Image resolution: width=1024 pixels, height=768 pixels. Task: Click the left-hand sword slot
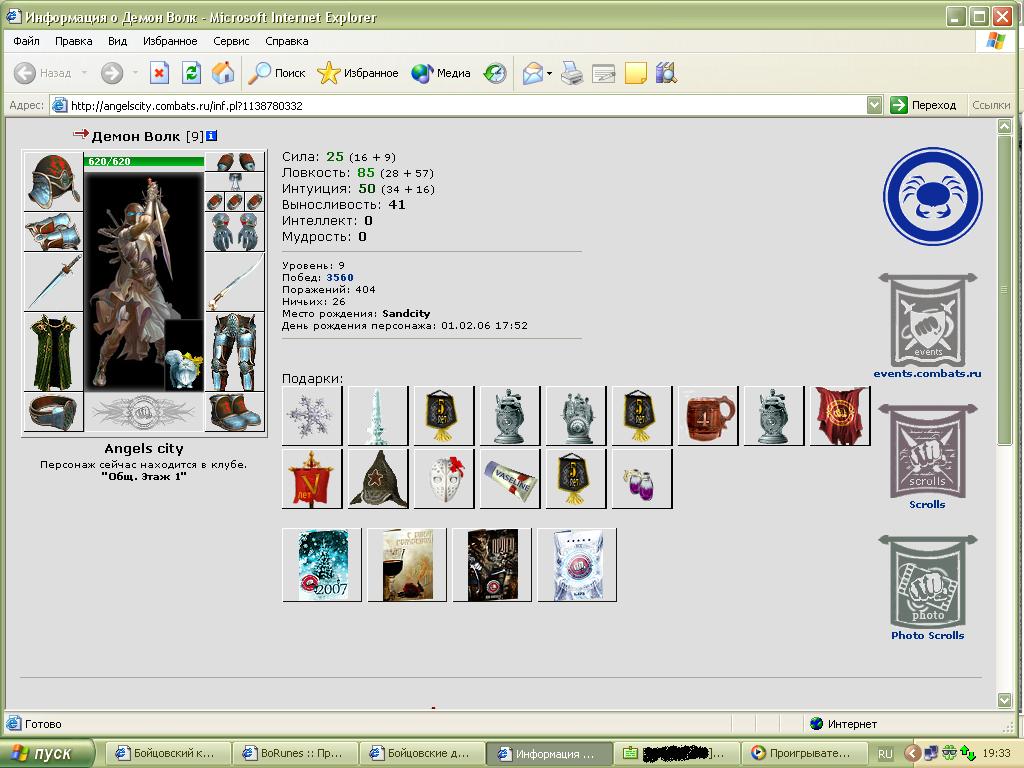[x=53, y=281]
